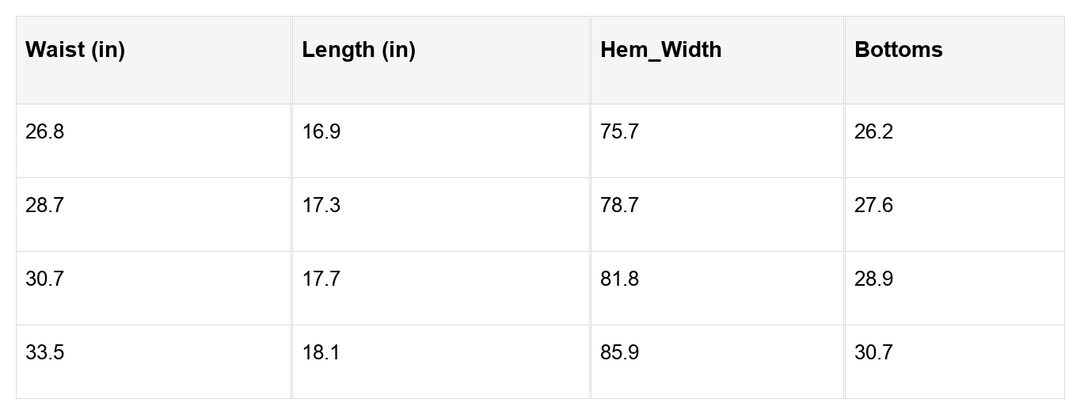Image resolution: width=1080 pixels, height=414 pixels.
Task: Click the hem width value 81.8
Action: (619, 280)
